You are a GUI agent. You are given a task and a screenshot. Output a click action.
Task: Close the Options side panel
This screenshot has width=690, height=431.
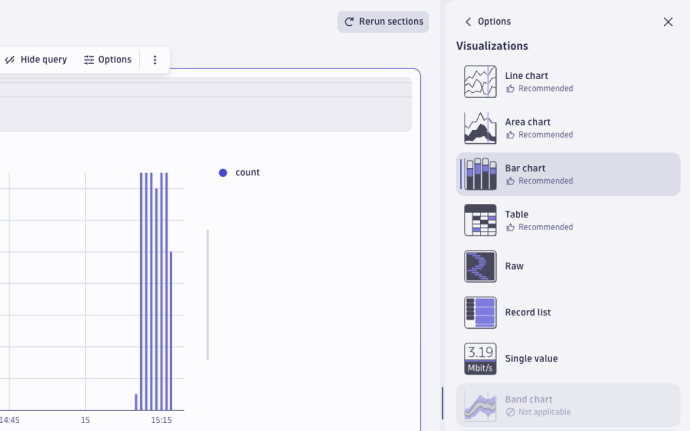point(668,22)
